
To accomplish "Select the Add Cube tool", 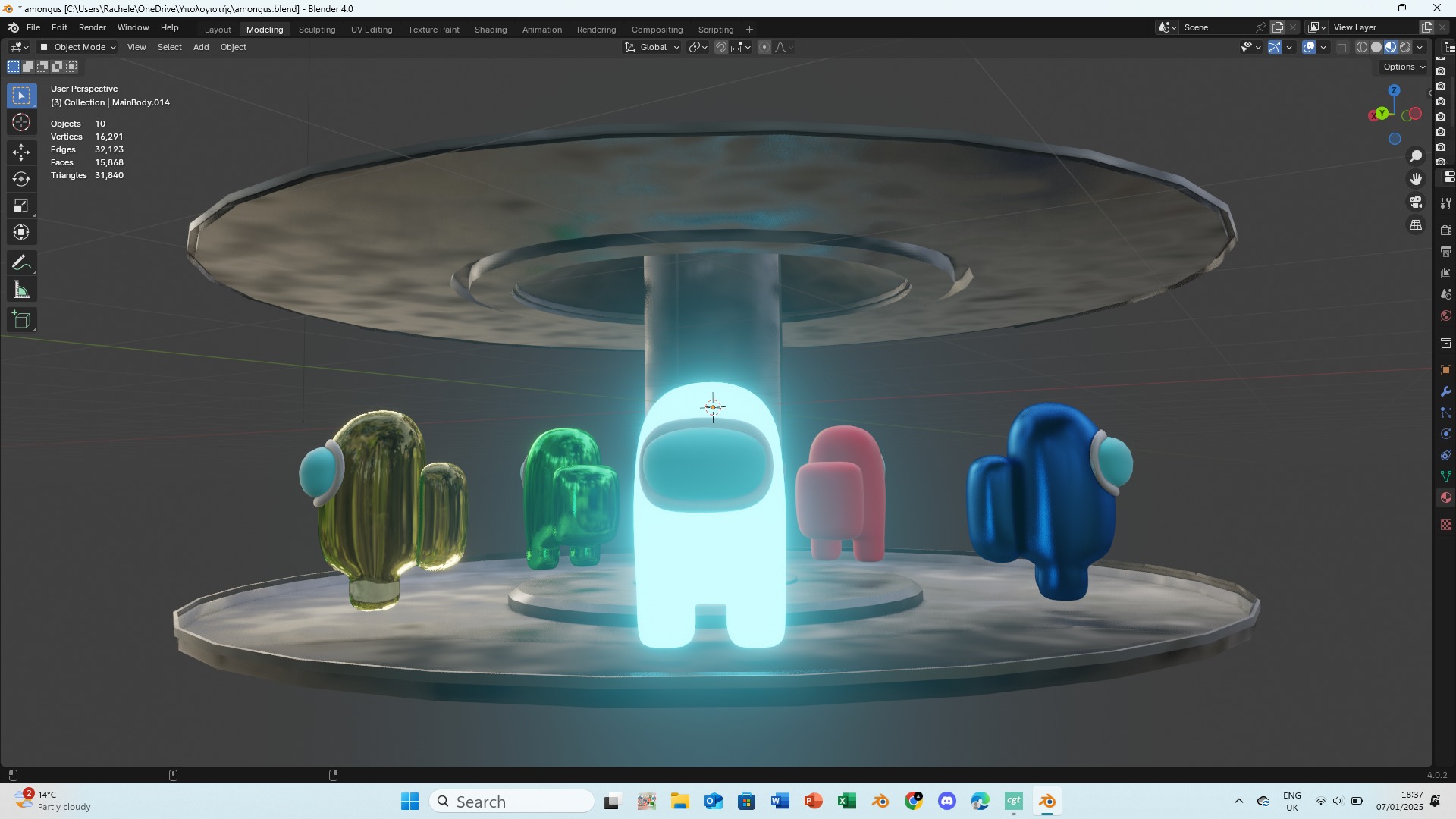I will pyautogui.click(x=21, y=320).
